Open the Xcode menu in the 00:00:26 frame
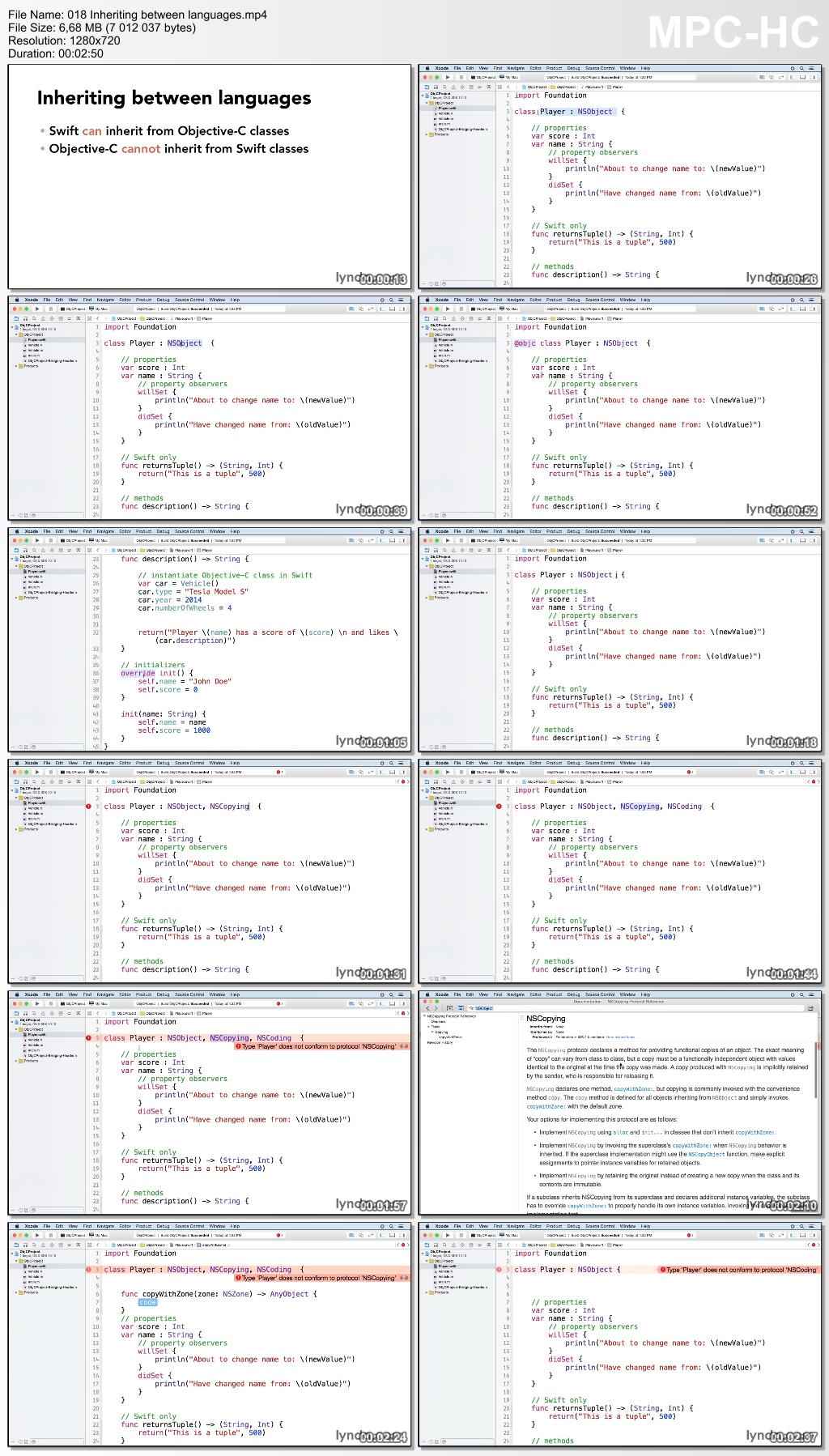The height and width of the screenshot is (1456, 829). click(441, 68)
